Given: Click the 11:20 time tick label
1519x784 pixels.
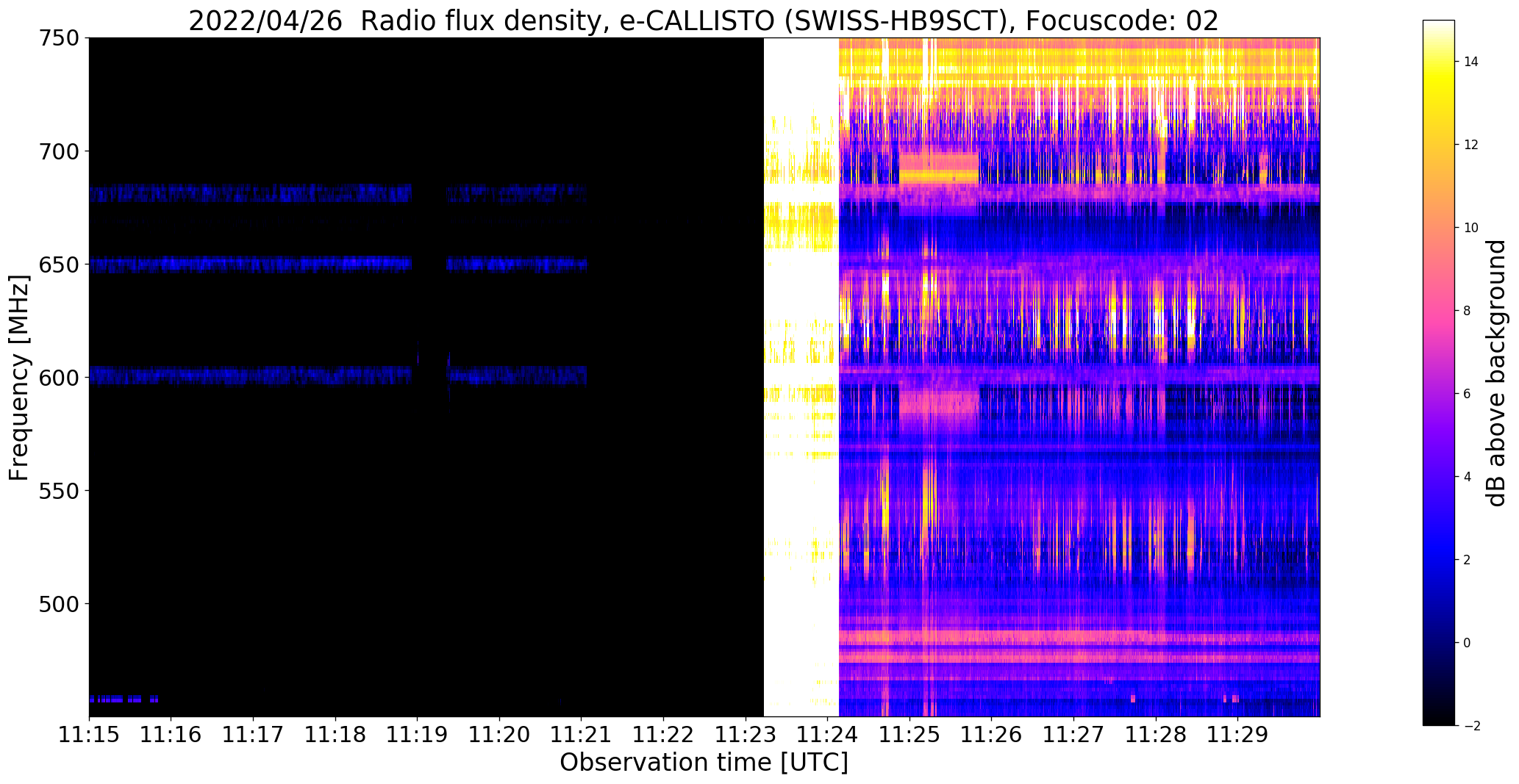Looking at the screenshot, I should click(x=500, y=734).
